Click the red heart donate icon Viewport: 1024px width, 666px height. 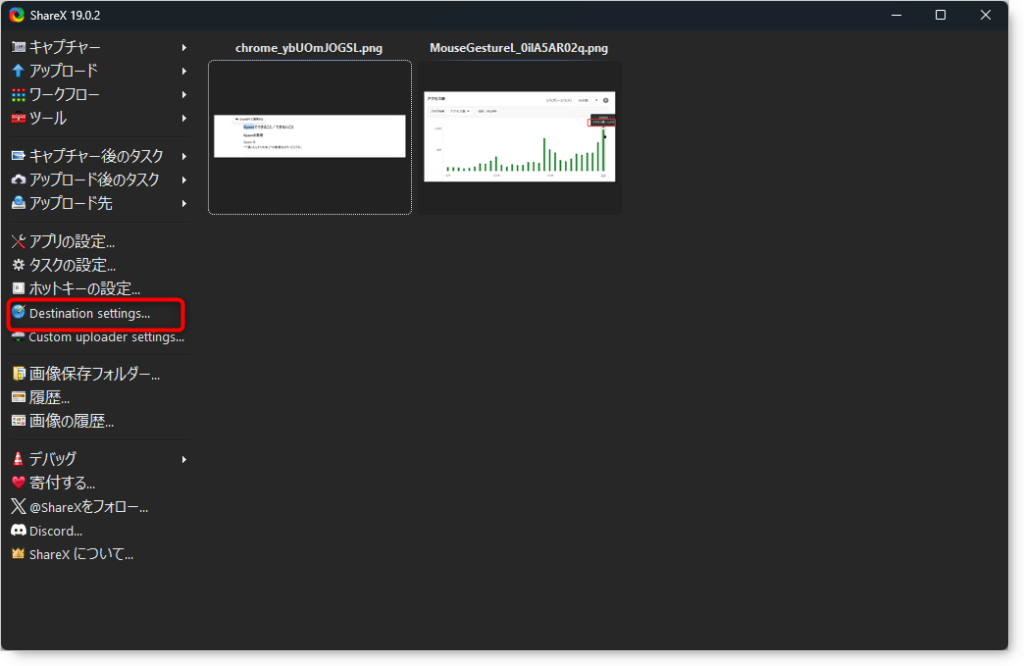point(18,483)
